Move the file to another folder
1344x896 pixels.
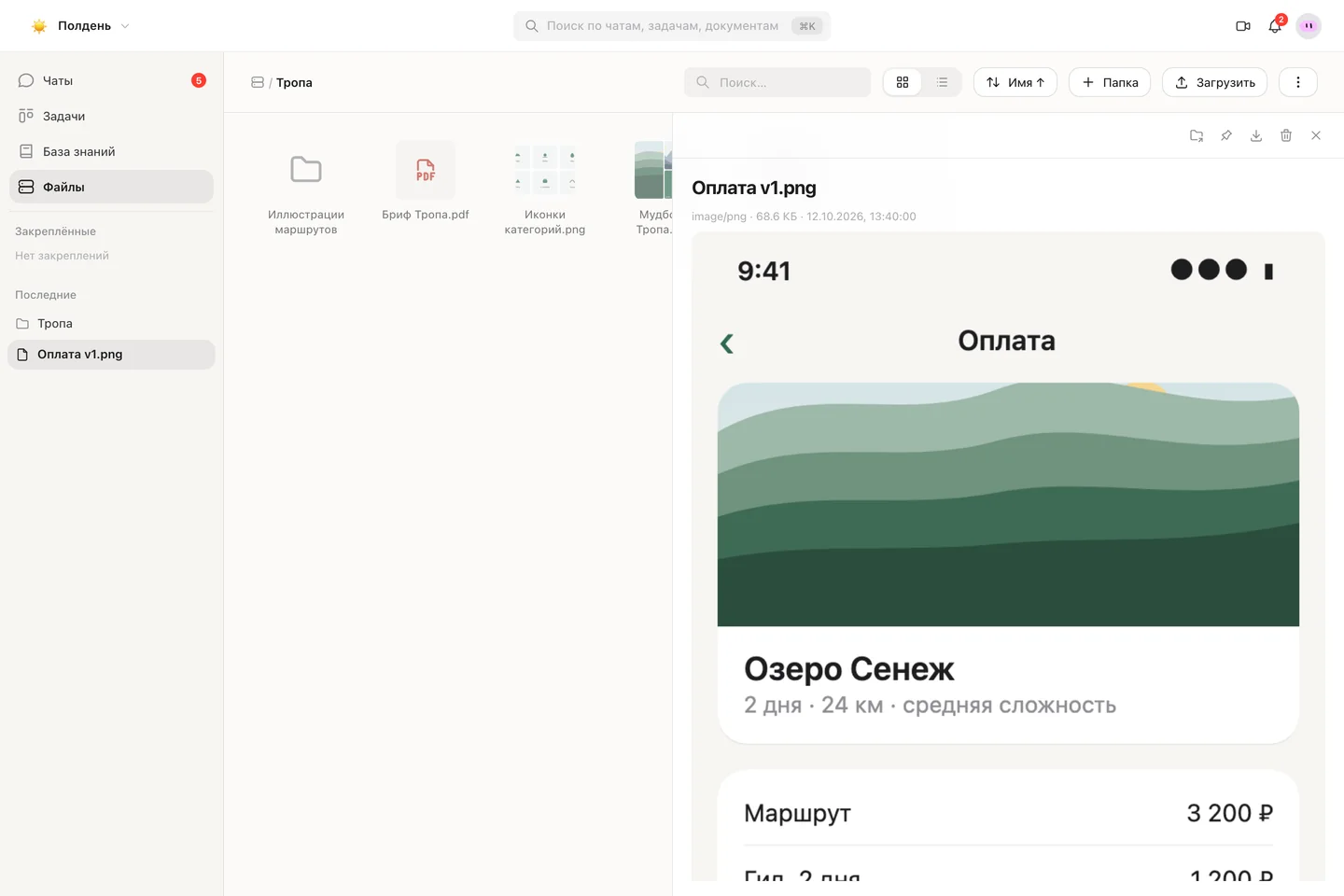1197,135
